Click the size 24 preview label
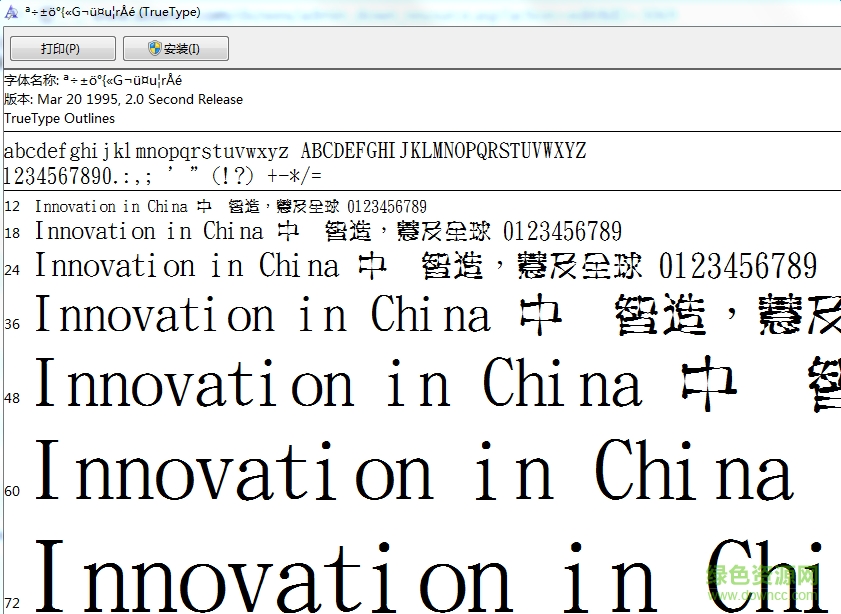The height and width of the screenshot is (614, 841). pyautogui.click(x=11, y=267)
